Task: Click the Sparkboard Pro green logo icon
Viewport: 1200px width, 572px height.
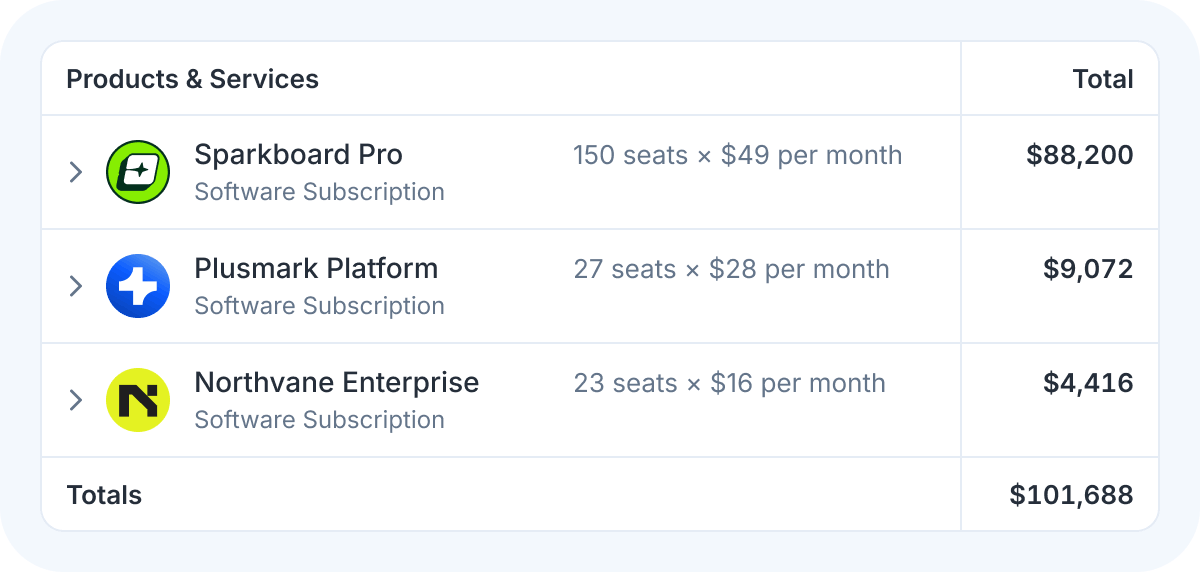Action: point(138,172)
